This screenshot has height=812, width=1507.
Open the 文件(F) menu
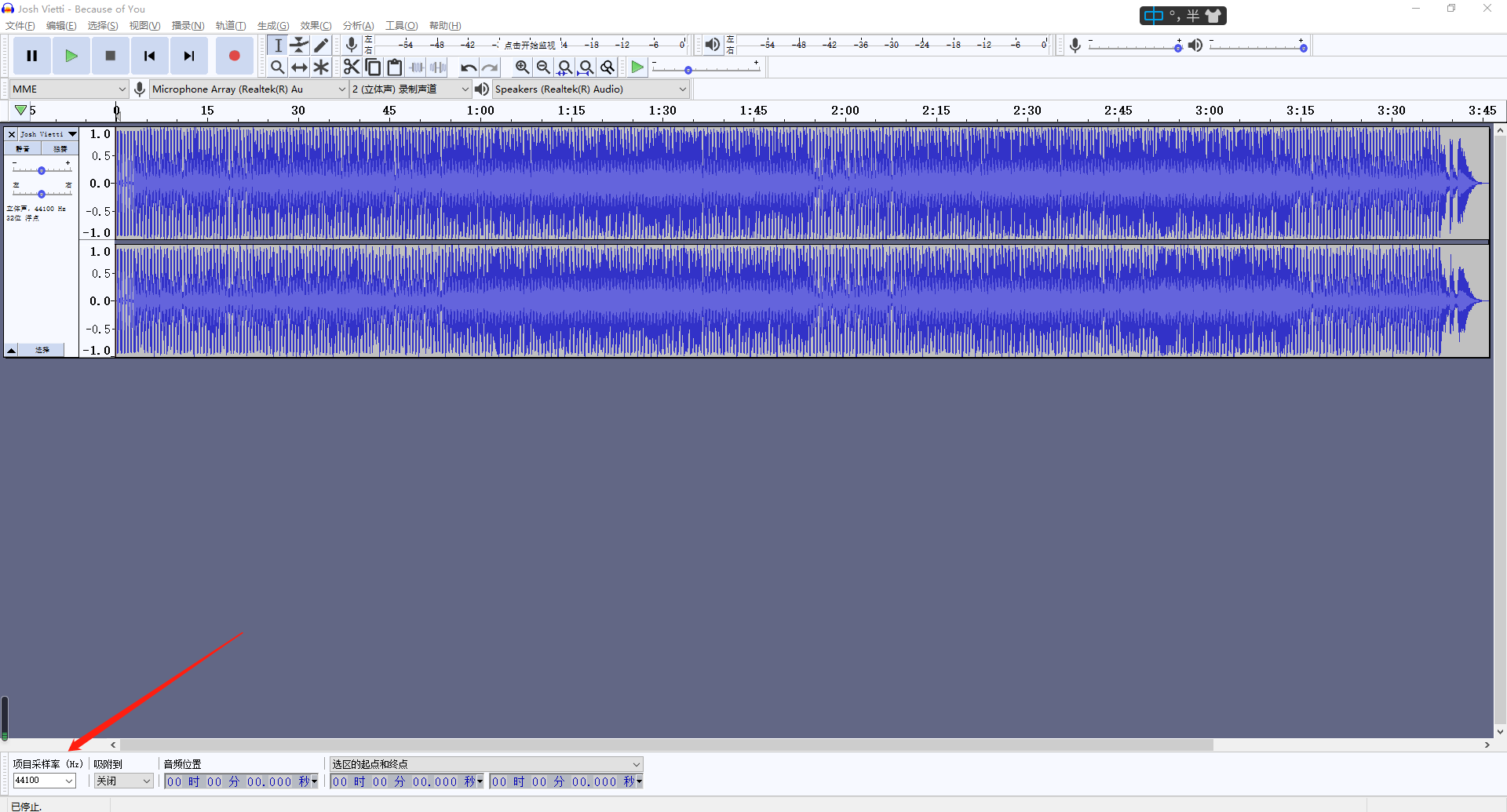click(x=20, y=26)
